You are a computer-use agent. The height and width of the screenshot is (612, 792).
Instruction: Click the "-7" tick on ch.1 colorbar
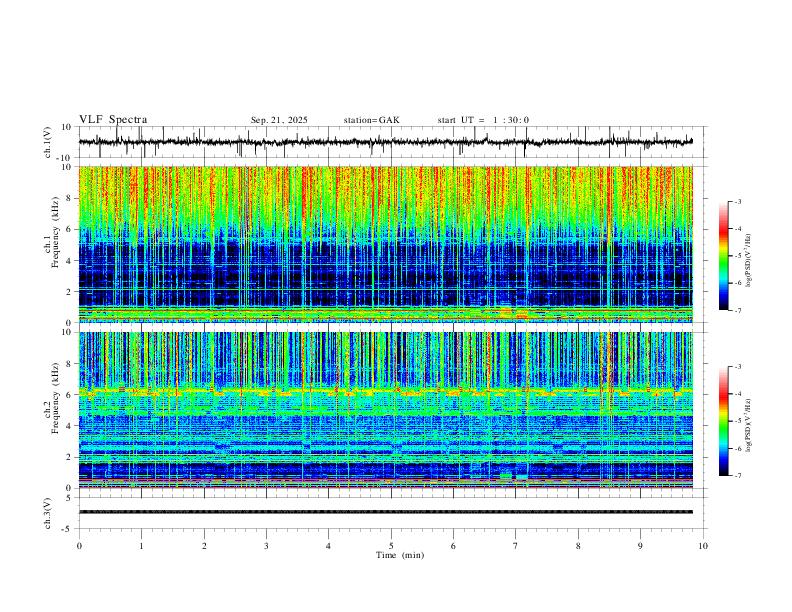pos(737,310)
